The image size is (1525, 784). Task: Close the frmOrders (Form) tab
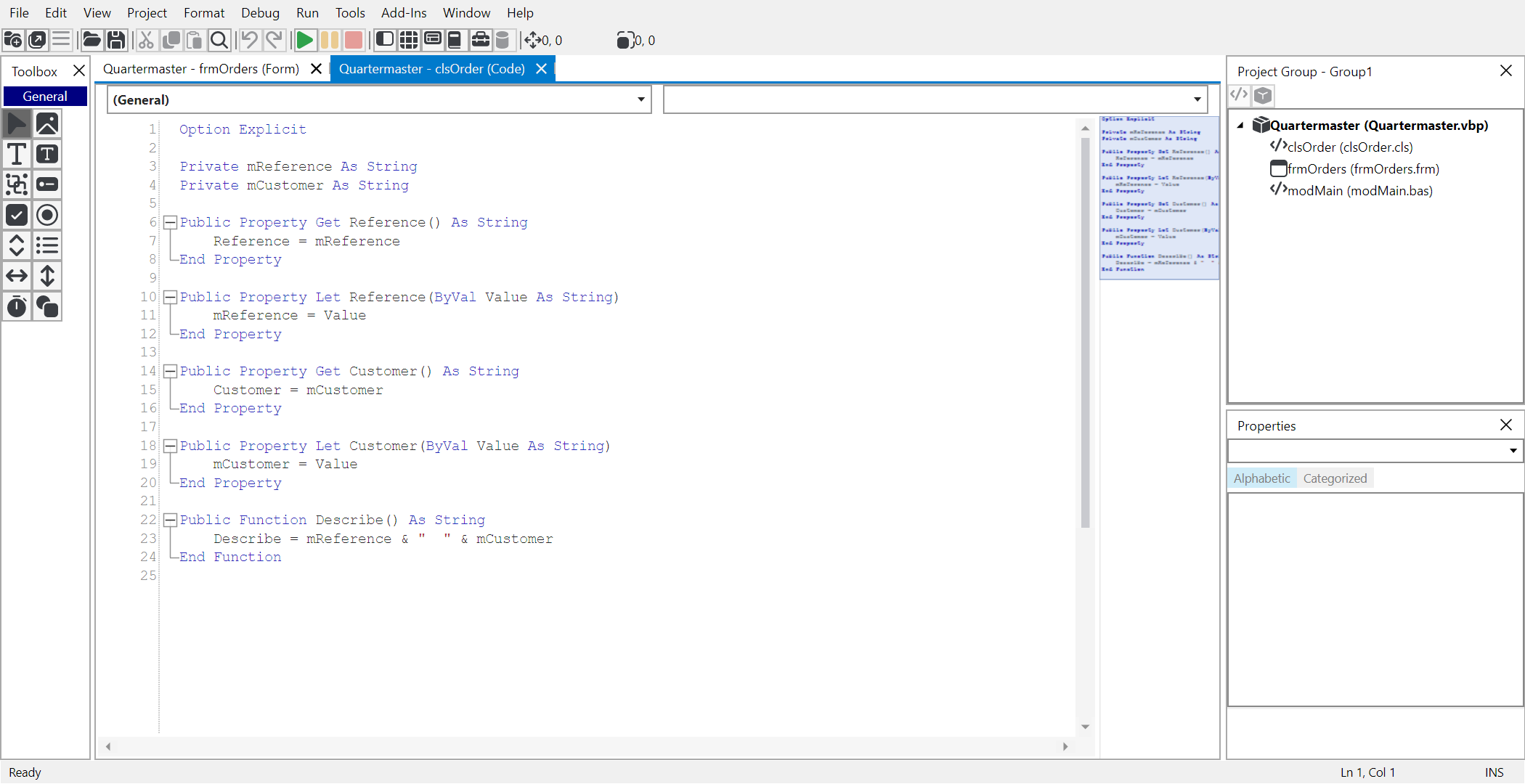(x=317, y=69)
